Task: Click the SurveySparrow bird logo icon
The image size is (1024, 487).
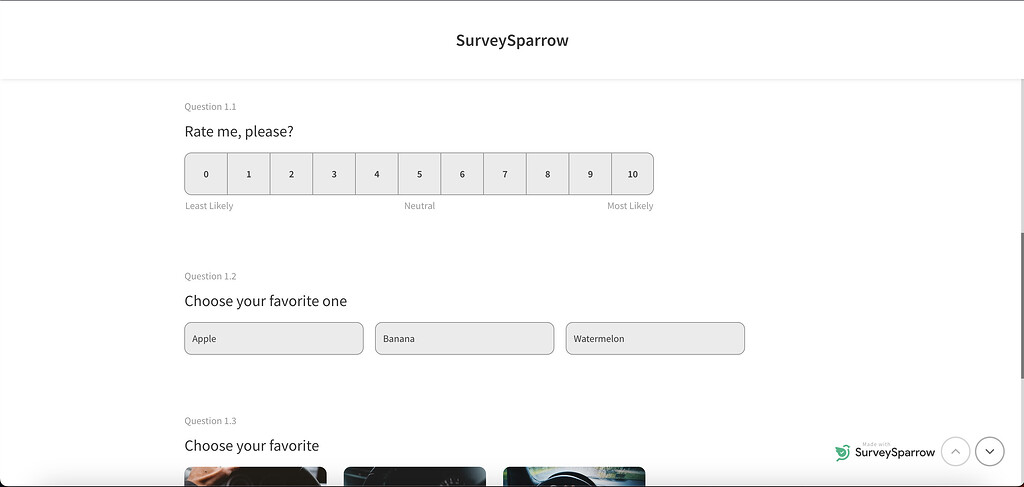Action: point(843,452)
